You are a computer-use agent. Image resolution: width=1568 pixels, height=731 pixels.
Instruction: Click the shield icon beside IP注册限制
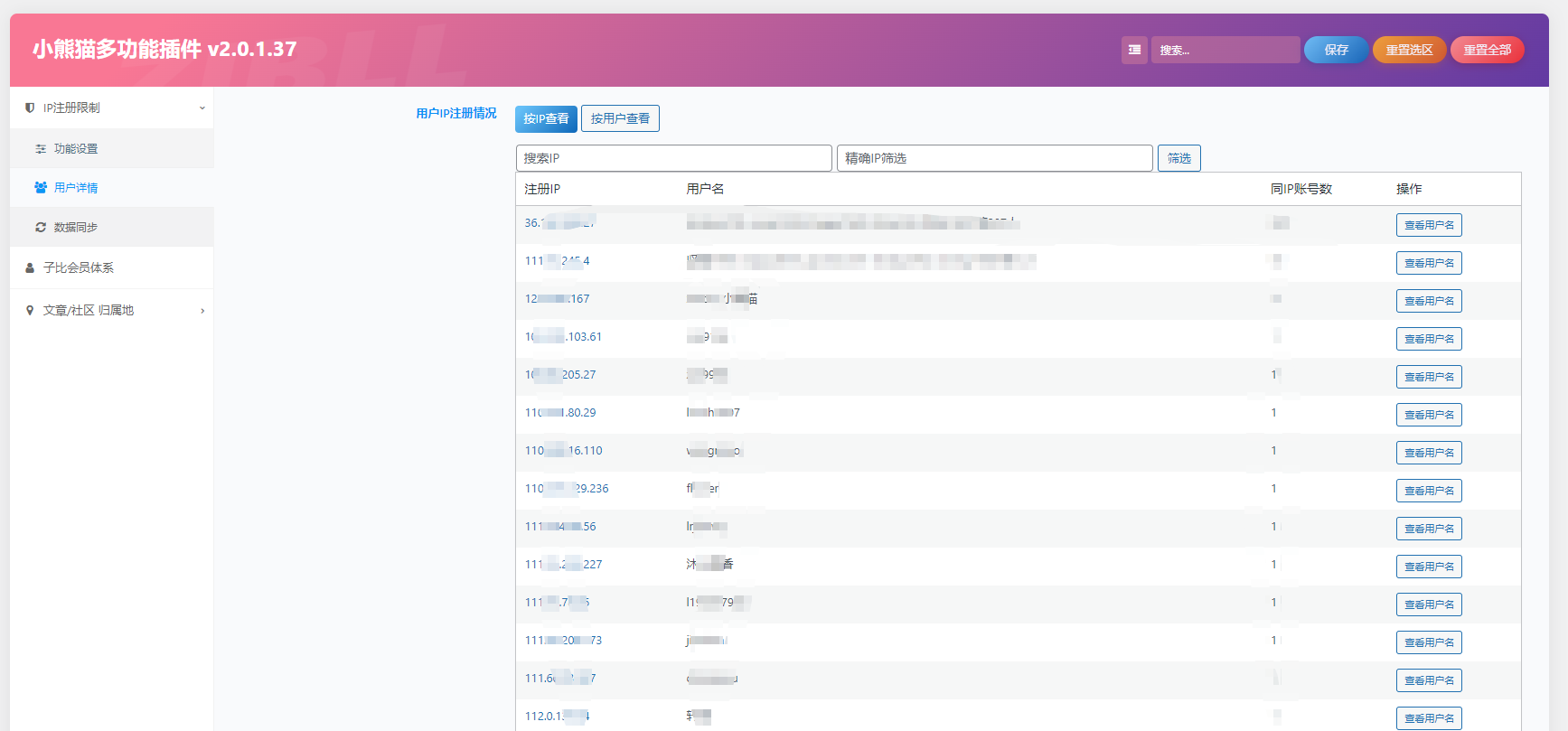coord(30,108)
